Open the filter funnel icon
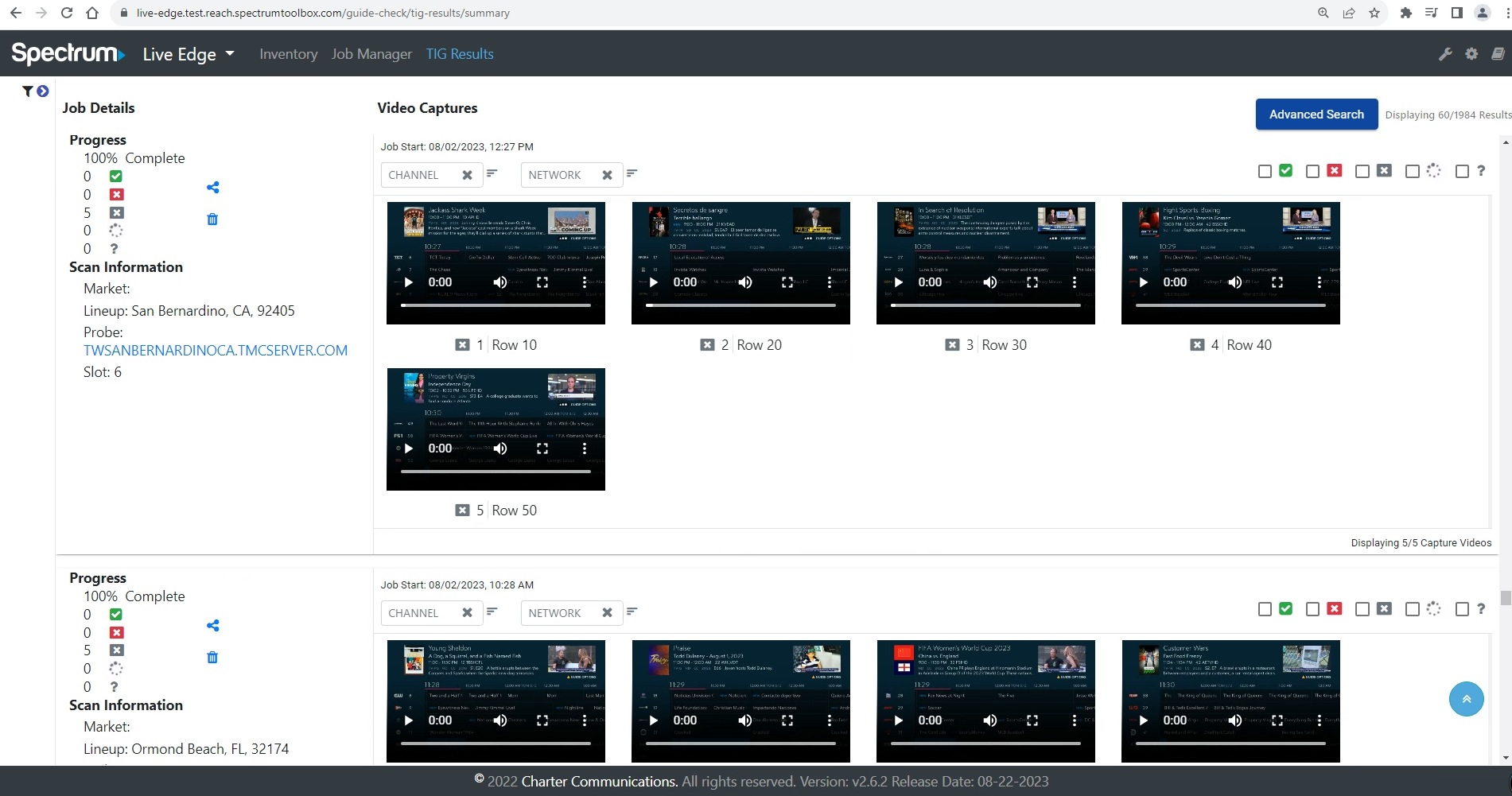 point(28,91)
